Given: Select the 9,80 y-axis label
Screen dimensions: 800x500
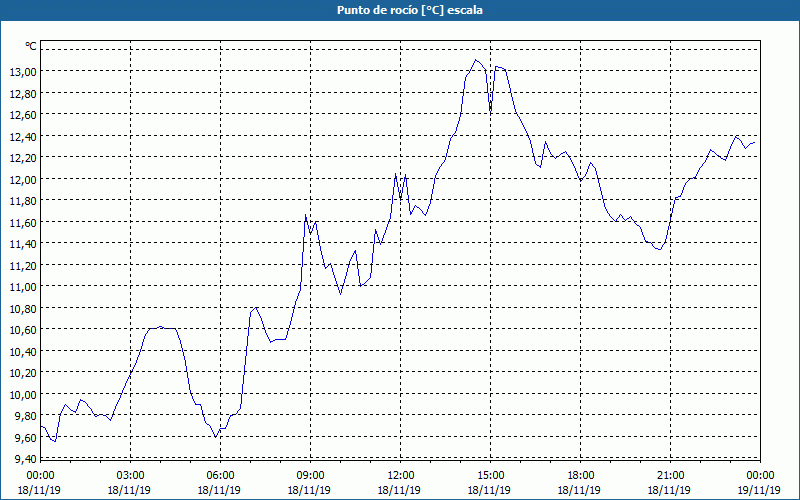Looking at the screenshot, I should coord(26,416).
